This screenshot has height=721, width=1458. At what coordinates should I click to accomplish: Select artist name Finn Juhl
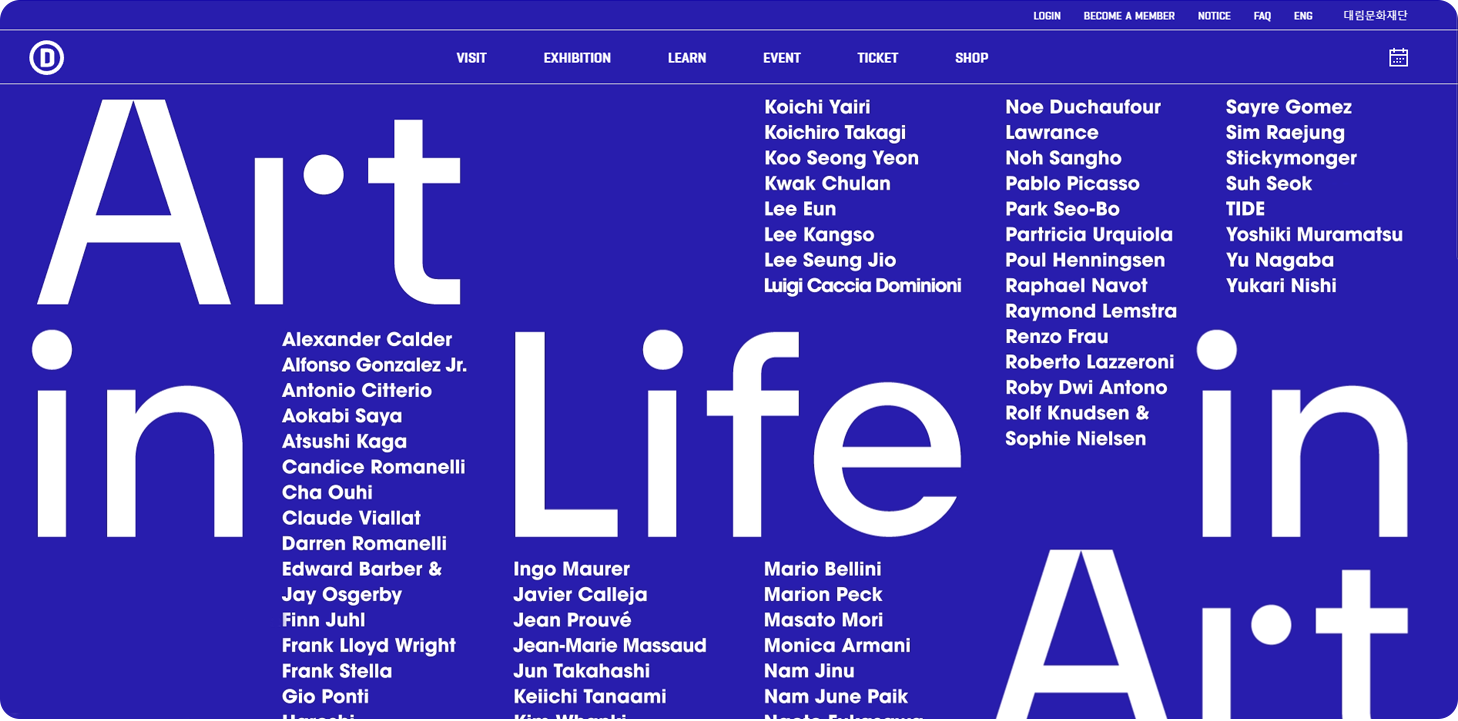[323, 620]
